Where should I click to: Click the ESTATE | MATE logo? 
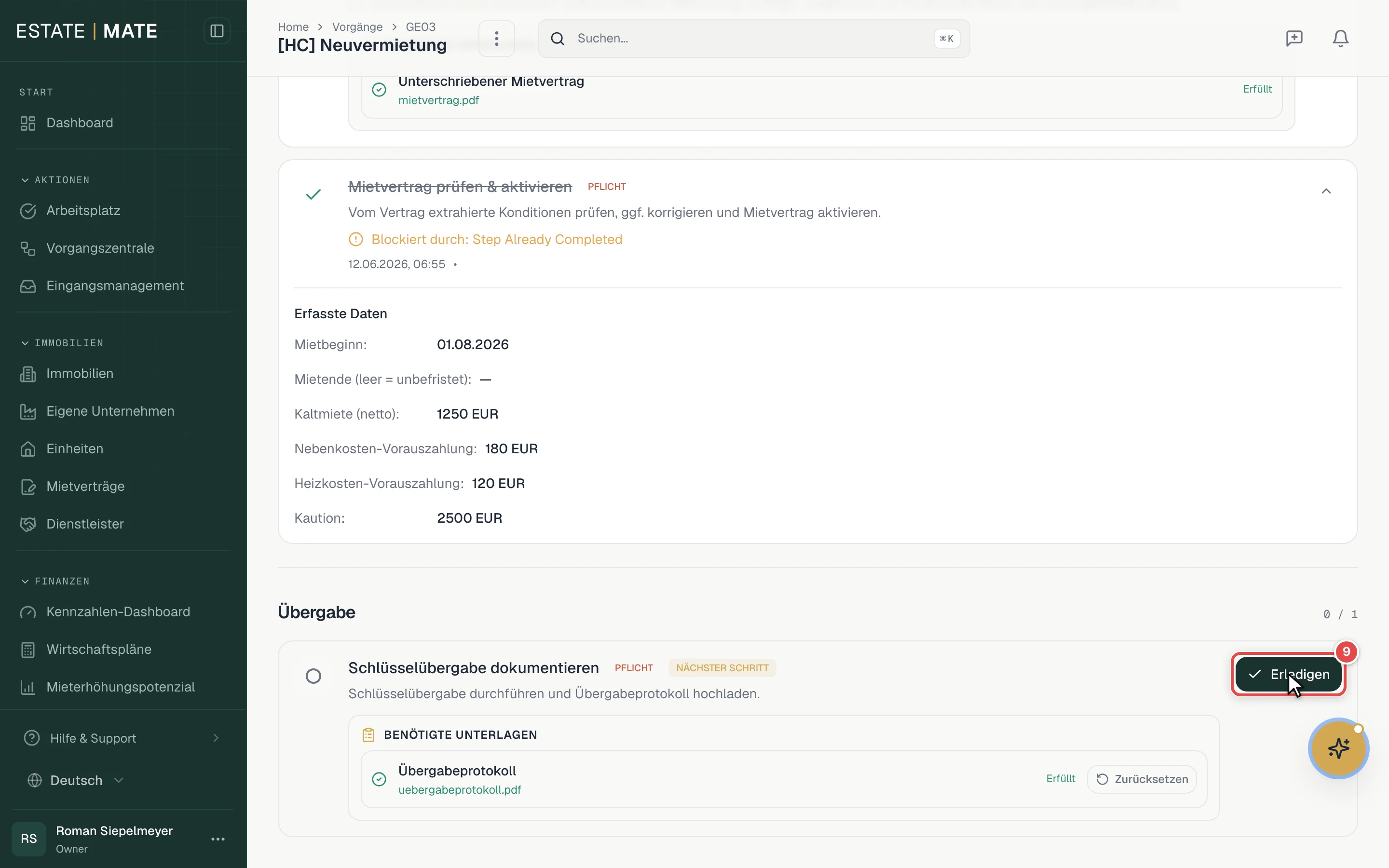click(x=87, y=31)
